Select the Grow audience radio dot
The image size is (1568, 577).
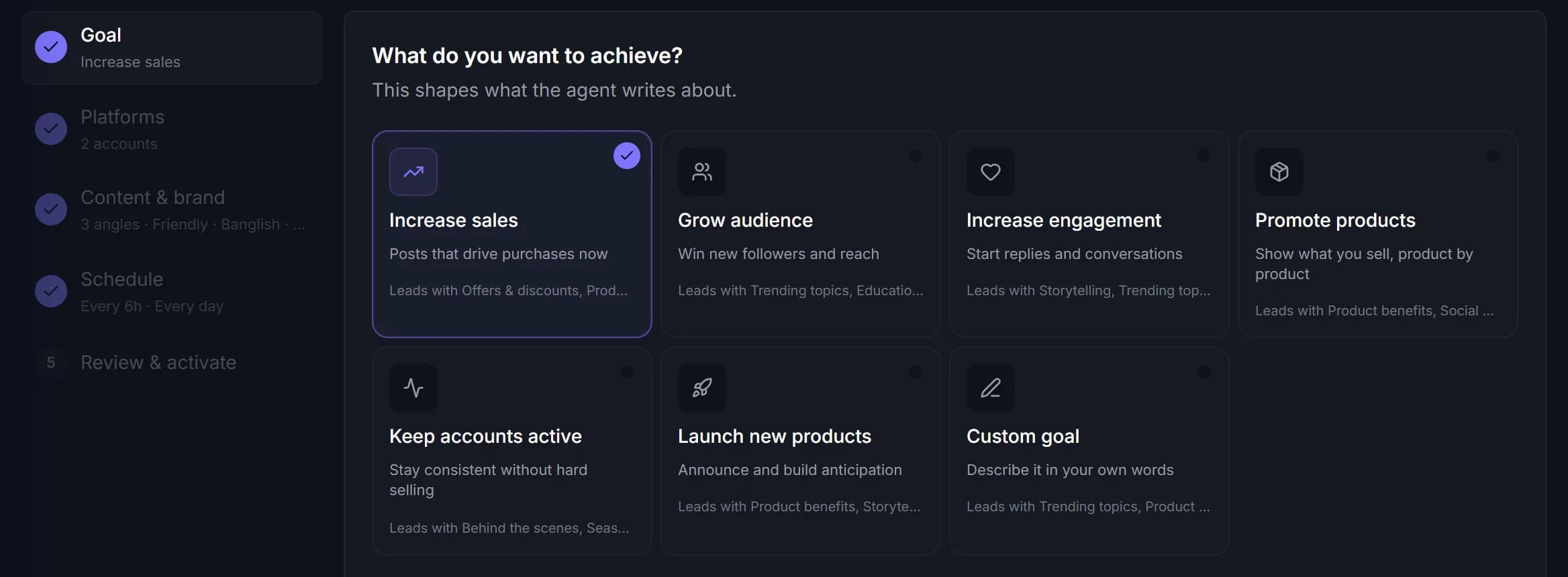click(x=916, y=156)
